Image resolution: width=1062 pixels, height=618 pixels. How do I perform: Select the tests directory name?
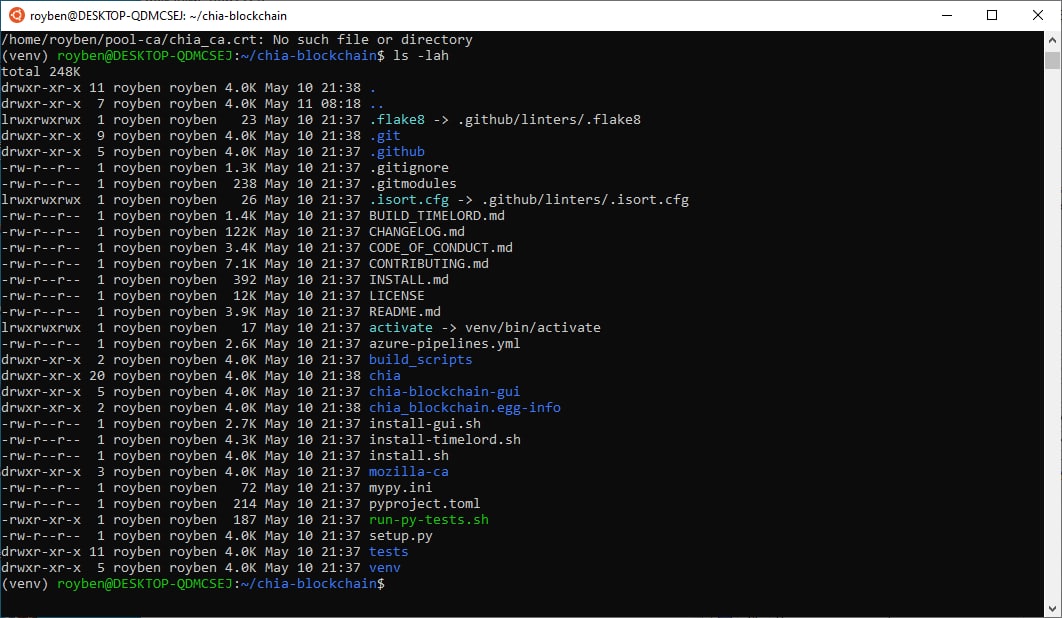pos(389,552)
